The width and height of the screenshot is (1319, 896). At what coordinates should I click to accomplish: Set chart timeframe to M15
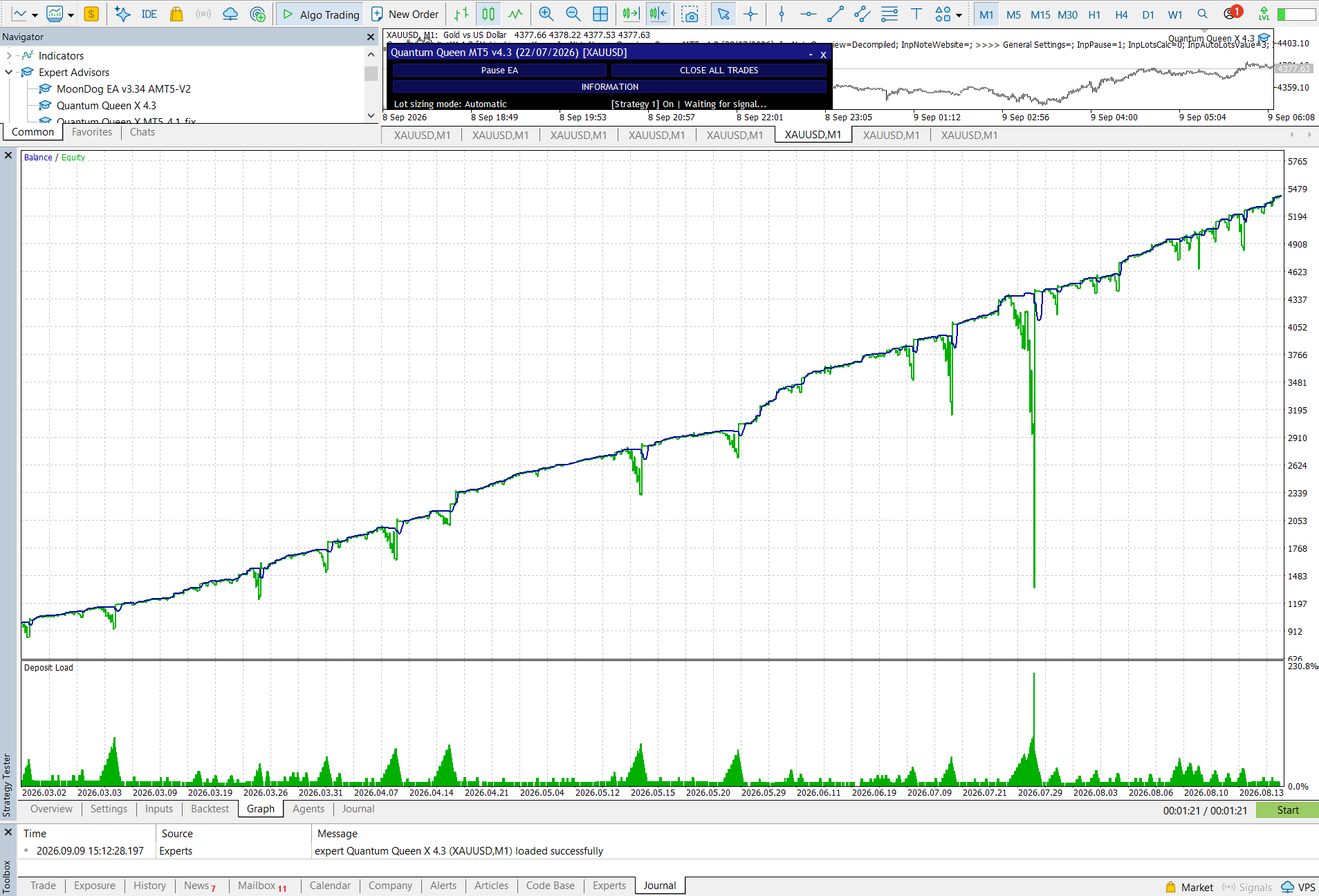pyautogui.click(x=1040, y=15)
